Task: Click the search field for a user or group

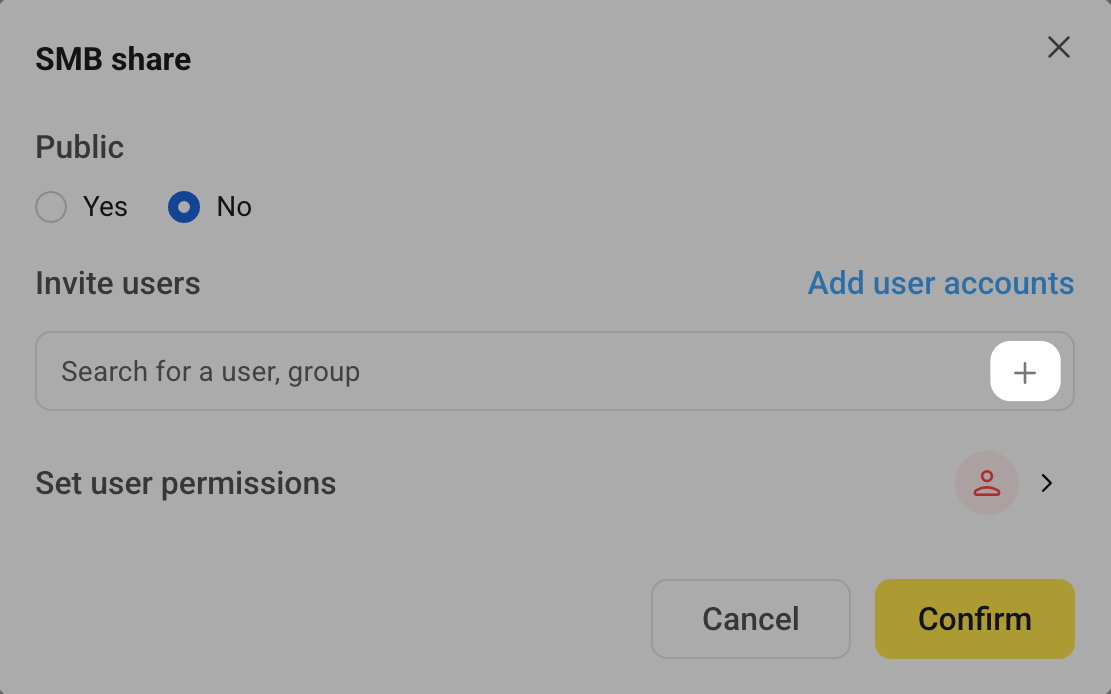Action: 450,371
